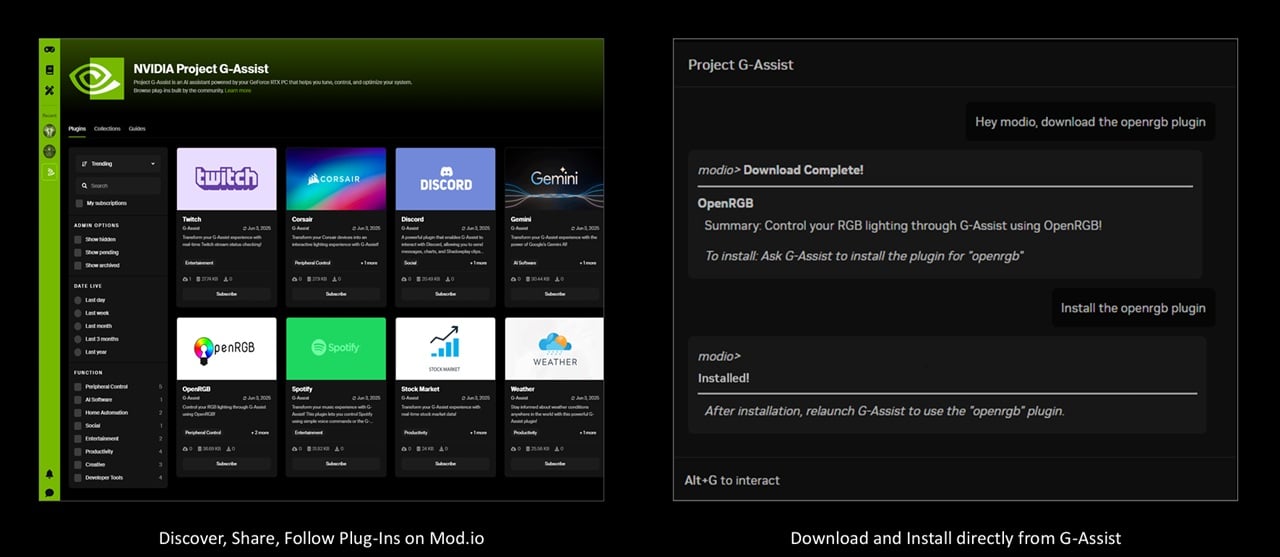Screen dimensions: 1280x557
Task: Click the search magnifier icon in the filter panel
Action: (x=85, y=186)
